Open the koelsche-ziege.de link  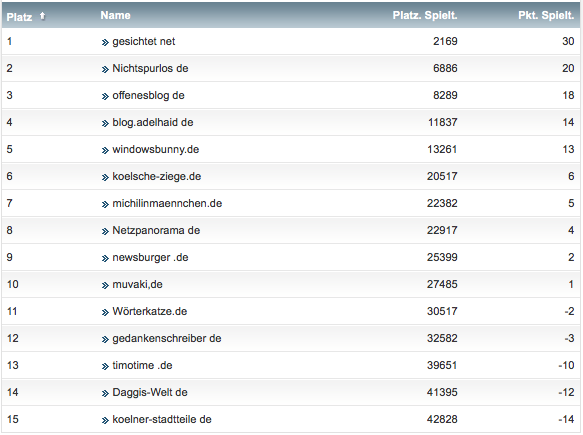pyautogui.click(x=157, y=176)
